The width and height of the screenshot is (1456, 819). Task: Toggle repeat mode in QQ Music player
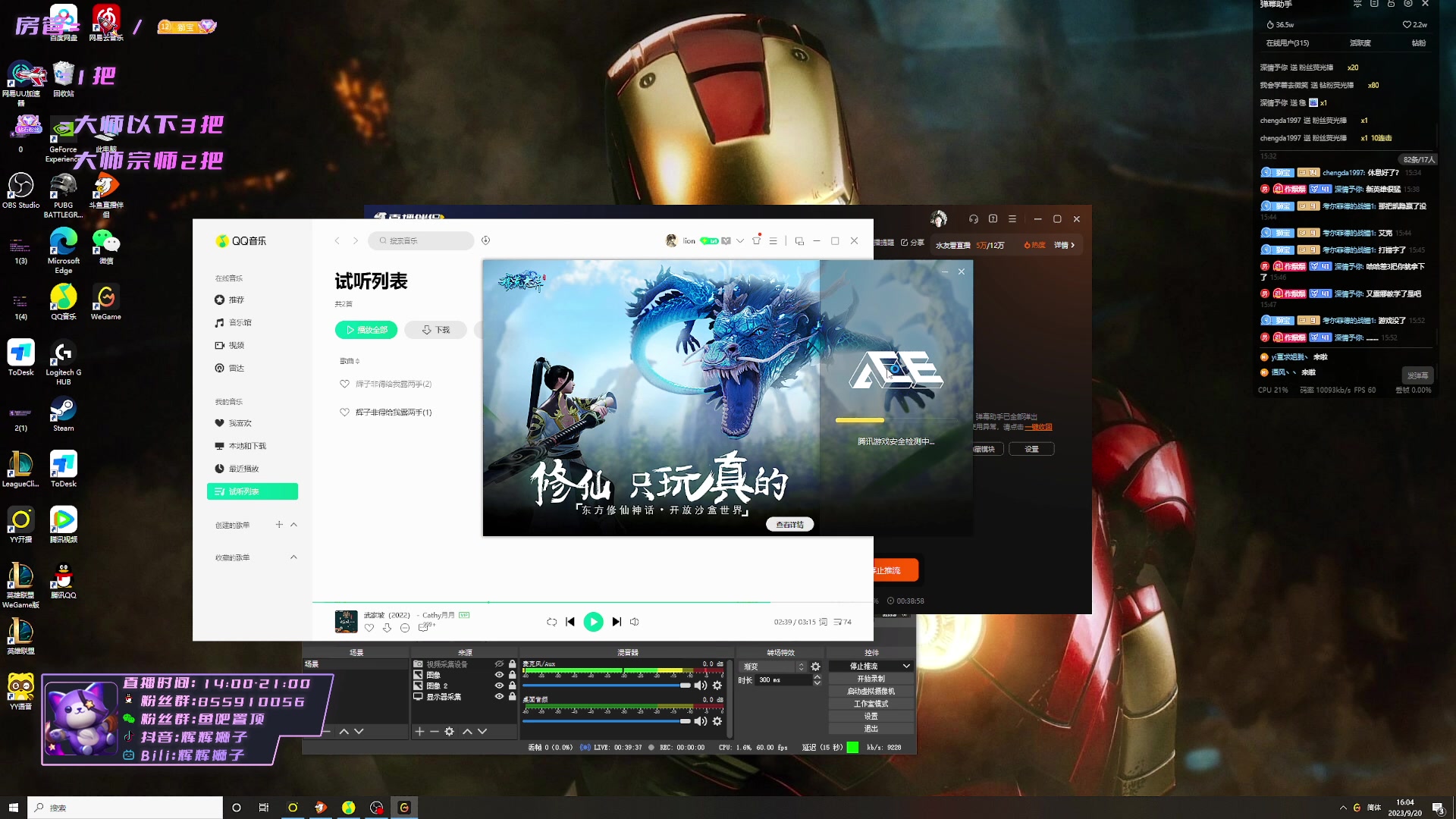click(x=551, y=622)
